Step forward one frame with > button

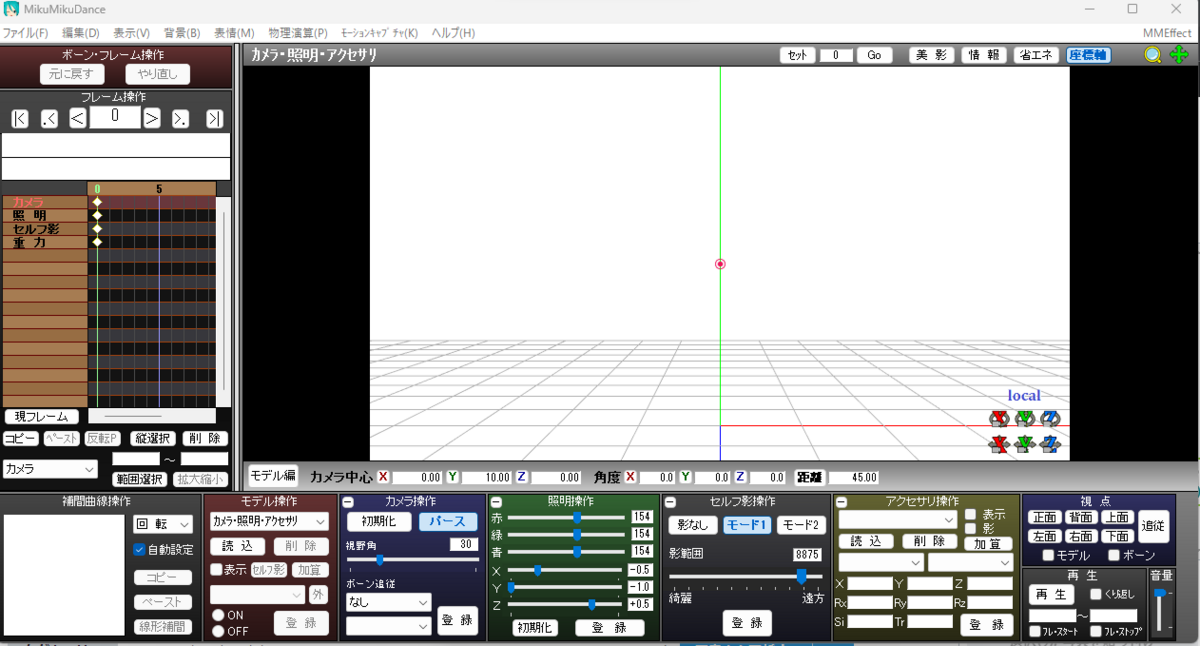(152, 119)
